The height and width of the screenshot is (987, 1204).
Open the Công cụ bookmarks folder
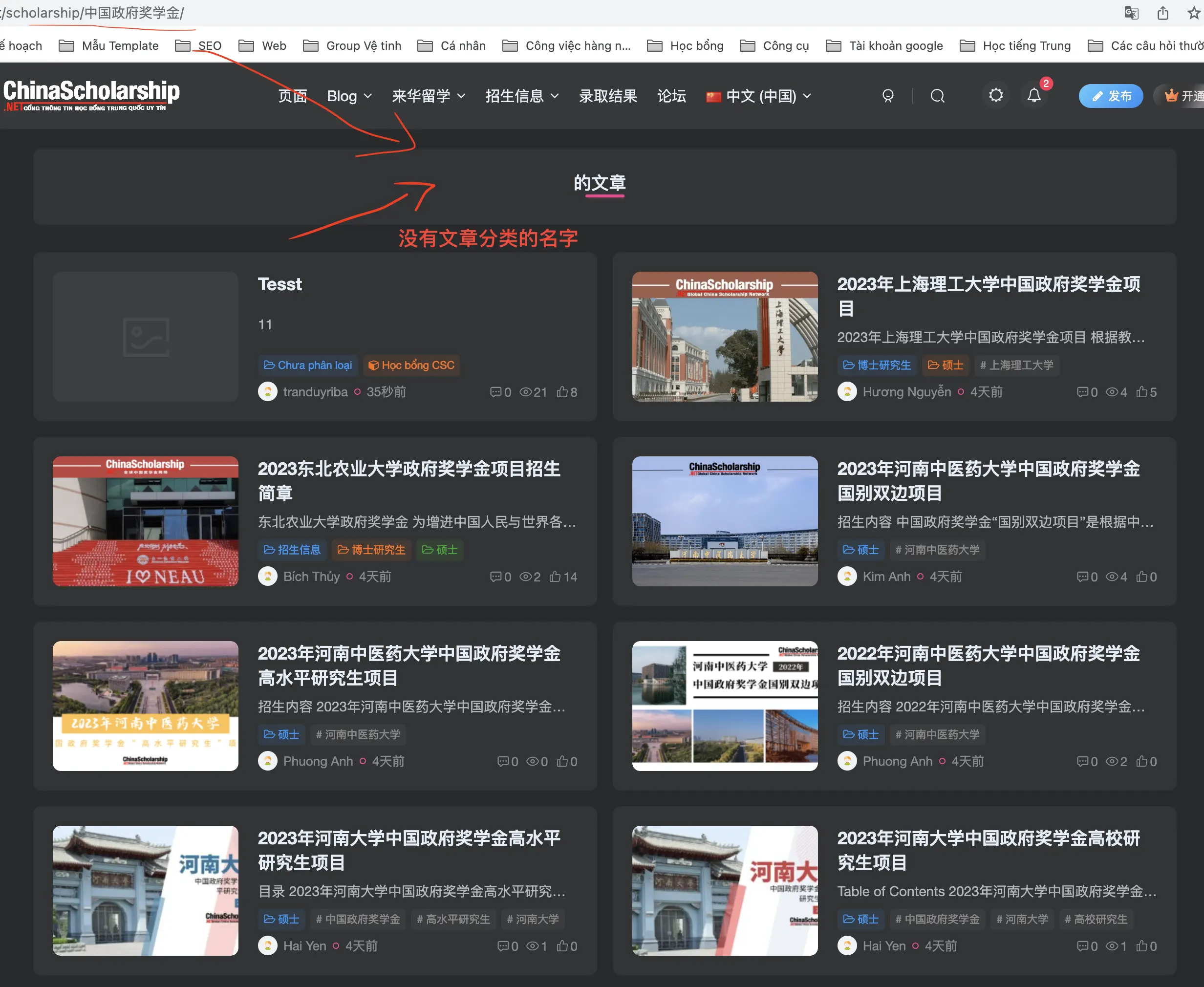click(774, 45)
